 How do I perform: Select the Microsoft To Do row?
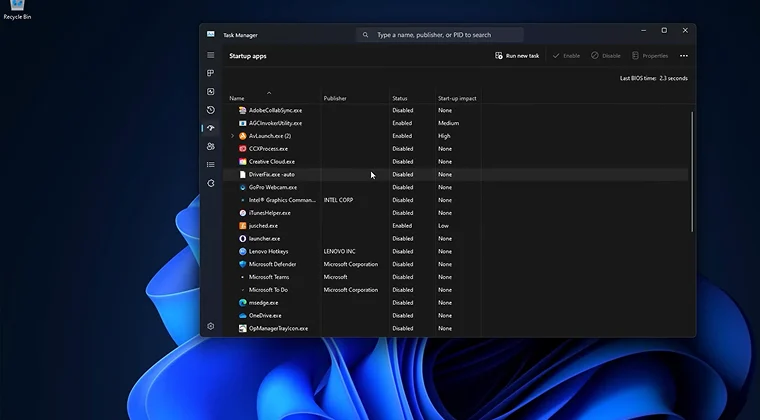pyautogui.click(x=456, y=290)
